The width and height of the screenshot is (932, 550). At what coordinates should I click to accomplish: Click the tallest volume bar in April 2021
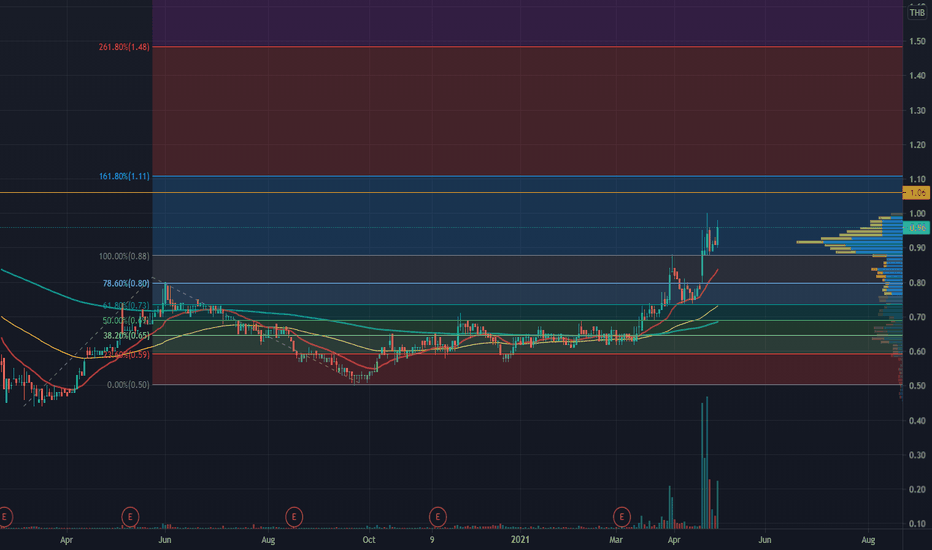pyautogui.click(x=707, y=463)
